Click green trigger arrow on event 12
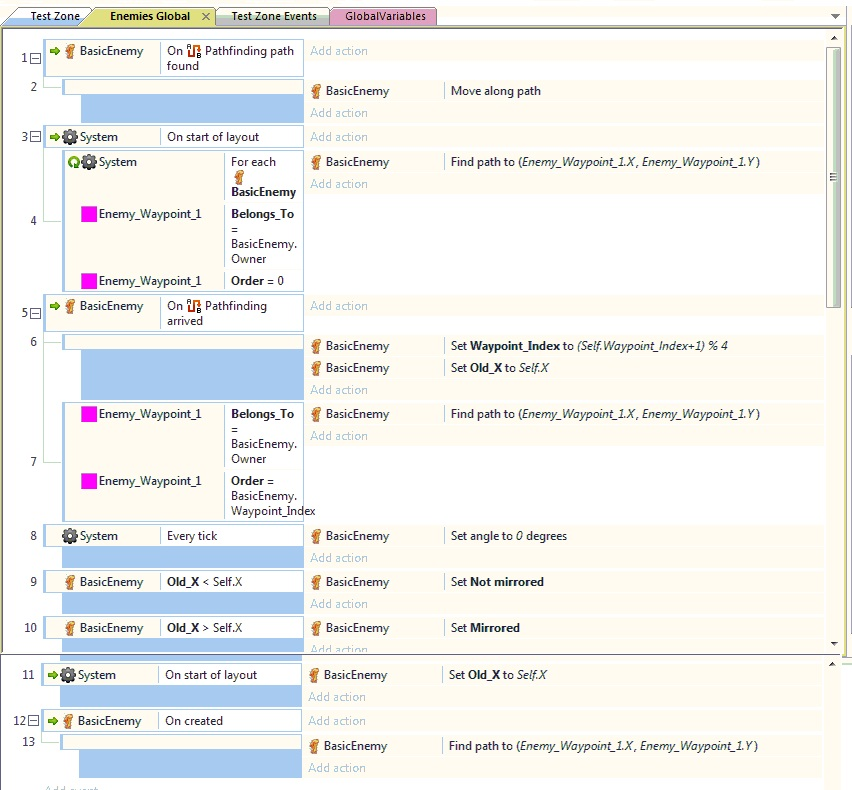The height and width of the screenshot is (790, 852). tap(53, 721)
